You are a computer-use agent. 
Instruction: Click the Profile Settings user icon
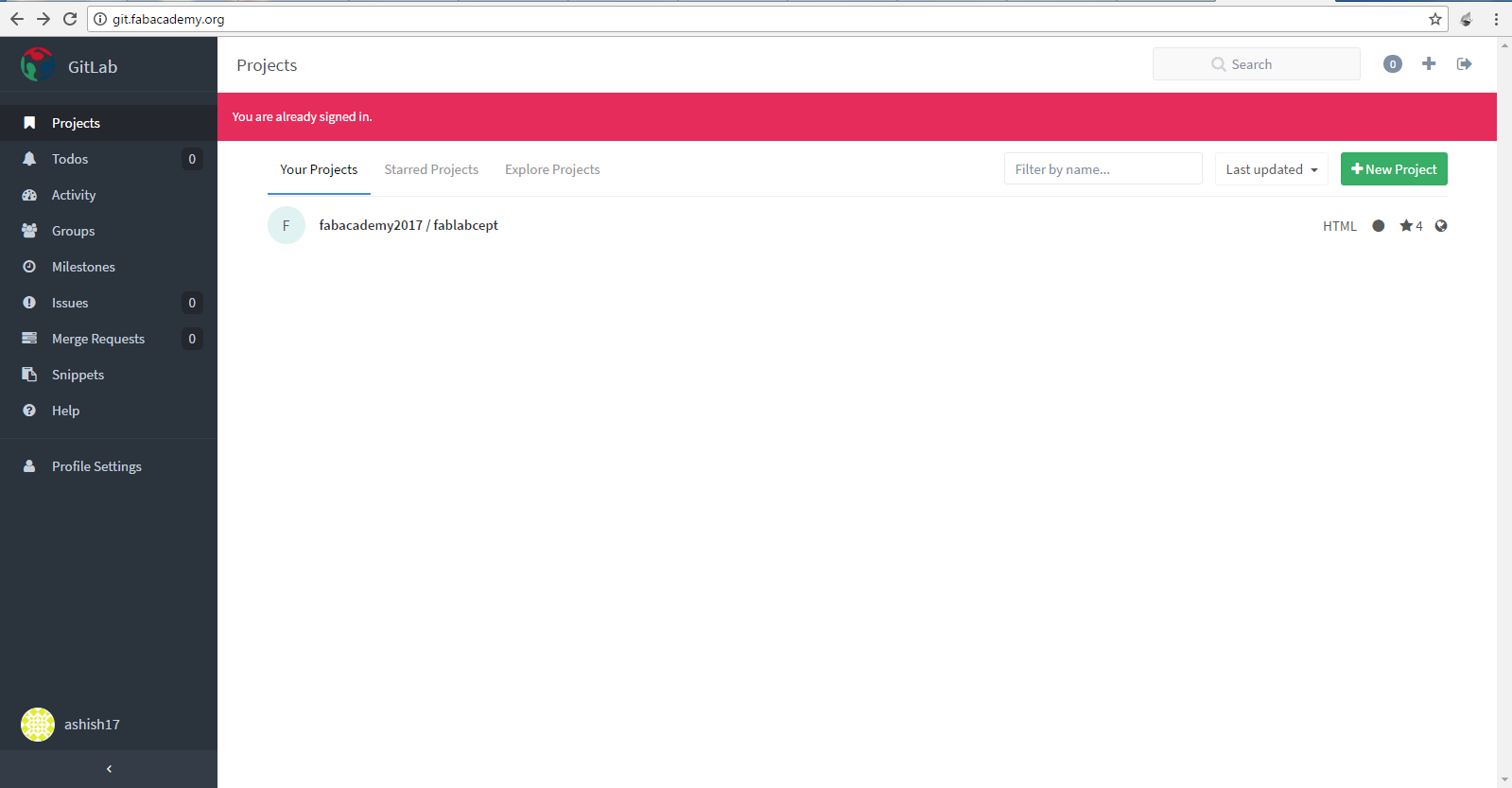point(29,466)
